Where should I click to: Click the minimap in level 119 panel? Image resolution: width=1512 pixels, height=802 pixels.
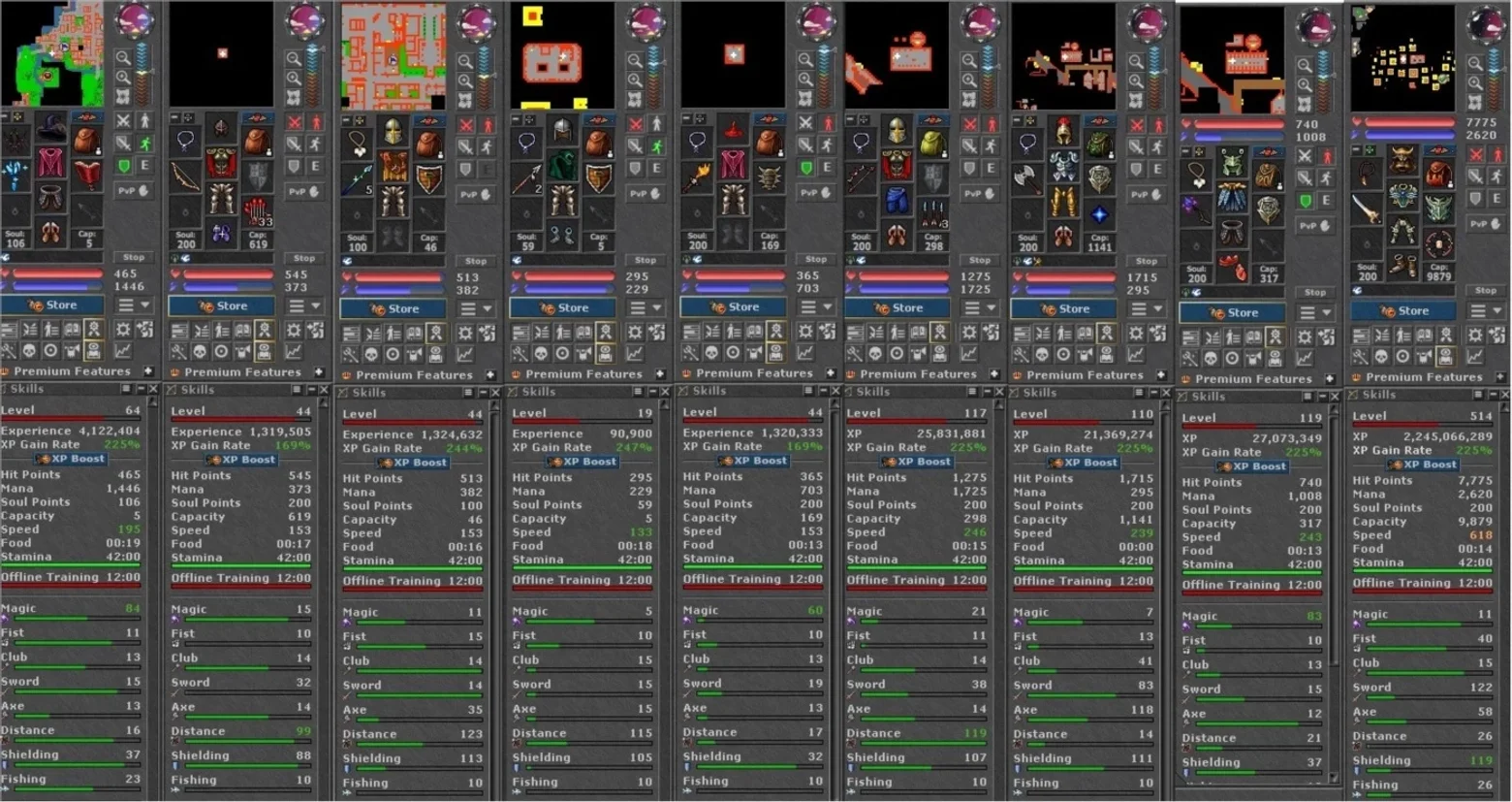[1232, 61]
